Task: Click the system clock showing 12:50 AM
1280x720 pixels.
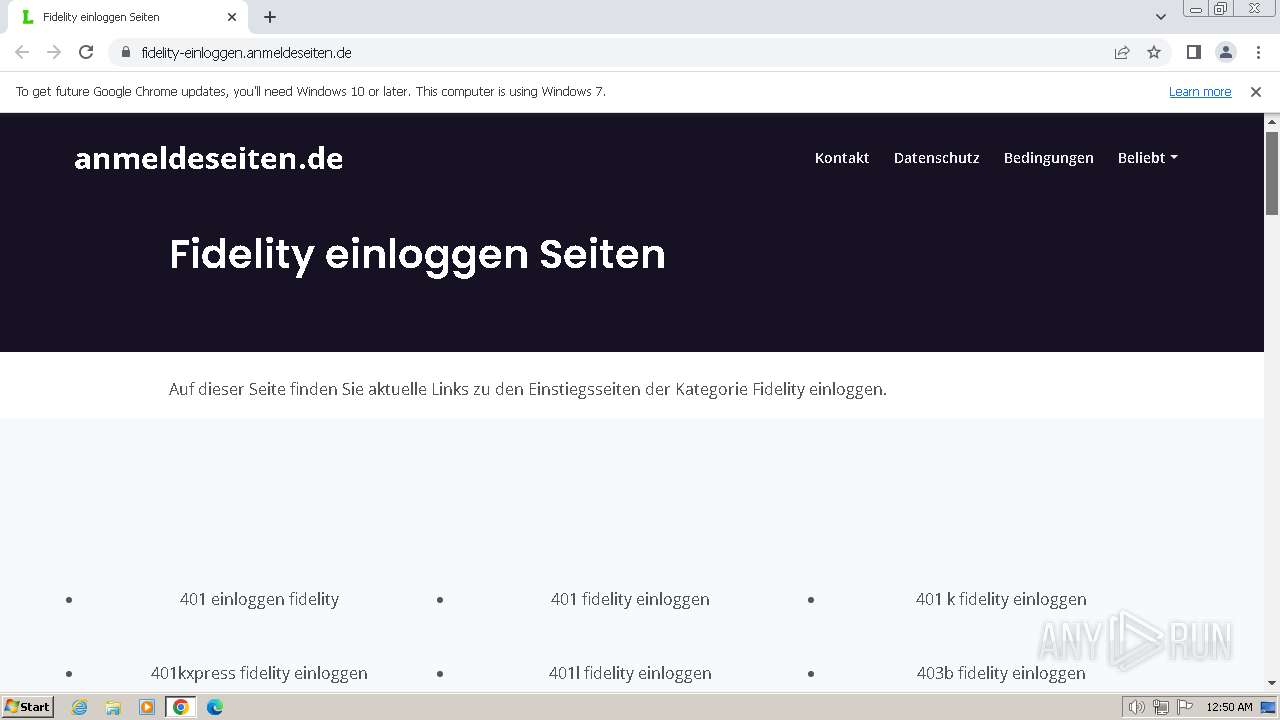Action: (1229, 707)
